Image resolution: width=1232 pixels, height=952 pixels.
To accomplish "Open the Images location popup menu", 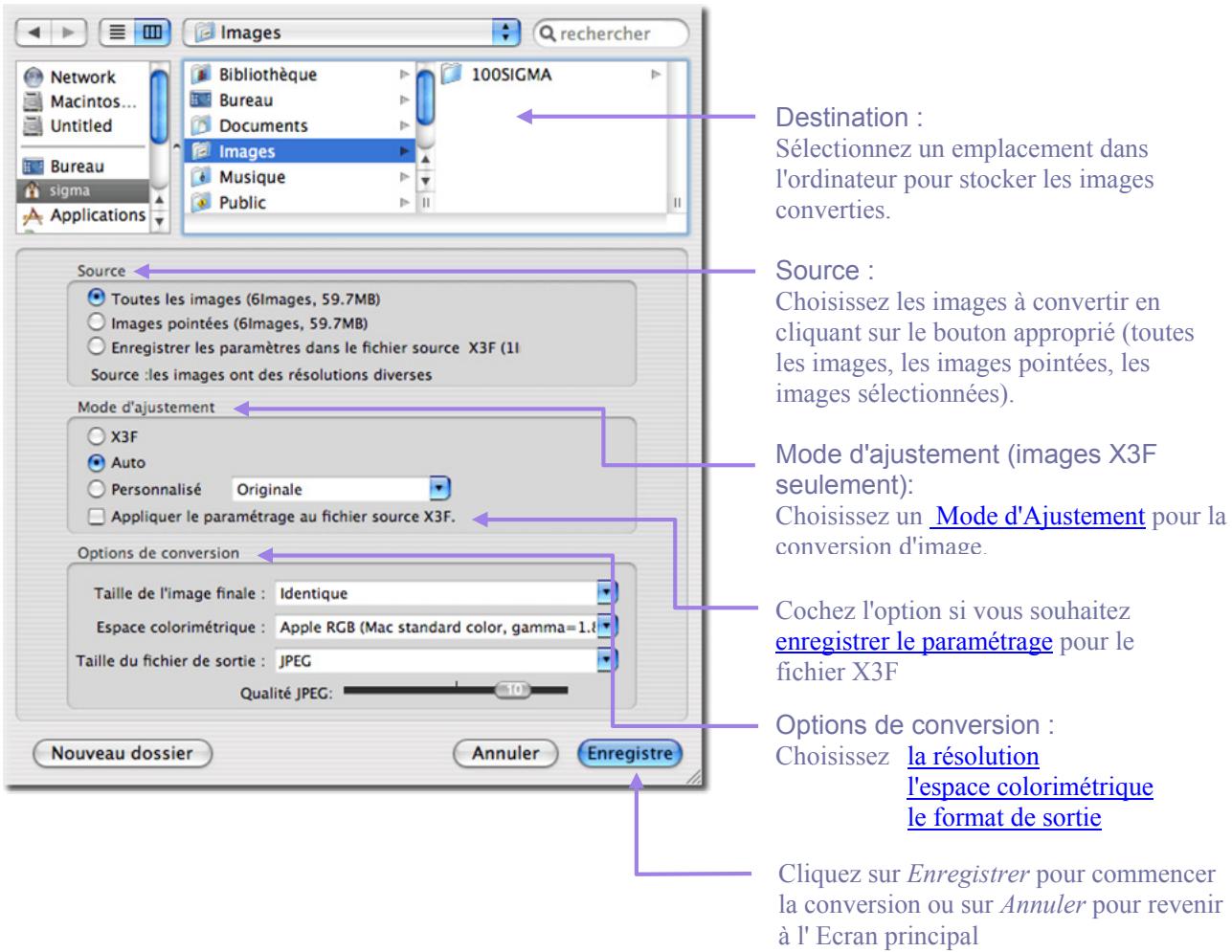I will click(x=351, y=33).
